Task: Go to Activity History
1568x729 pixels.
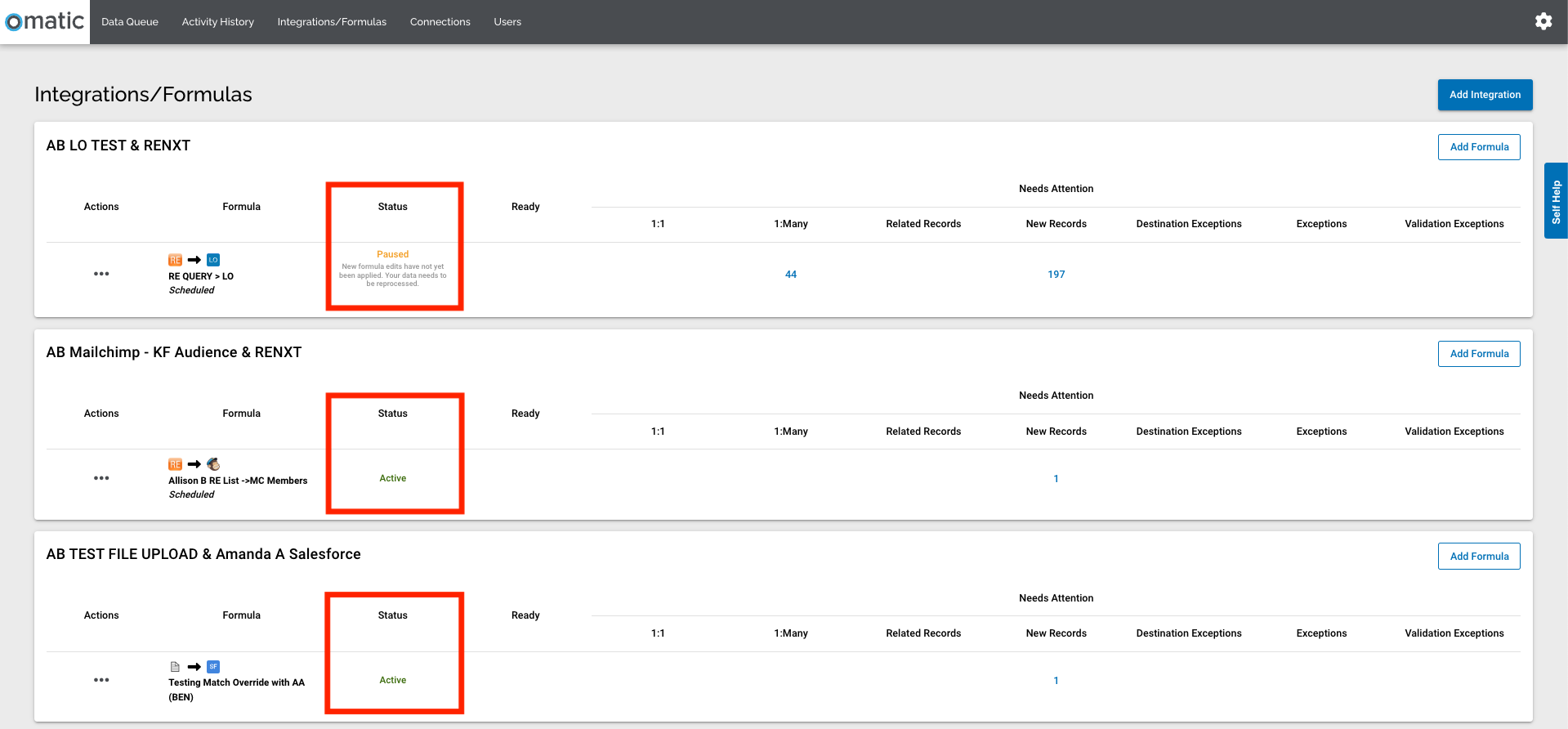Action: pos(218,22)
